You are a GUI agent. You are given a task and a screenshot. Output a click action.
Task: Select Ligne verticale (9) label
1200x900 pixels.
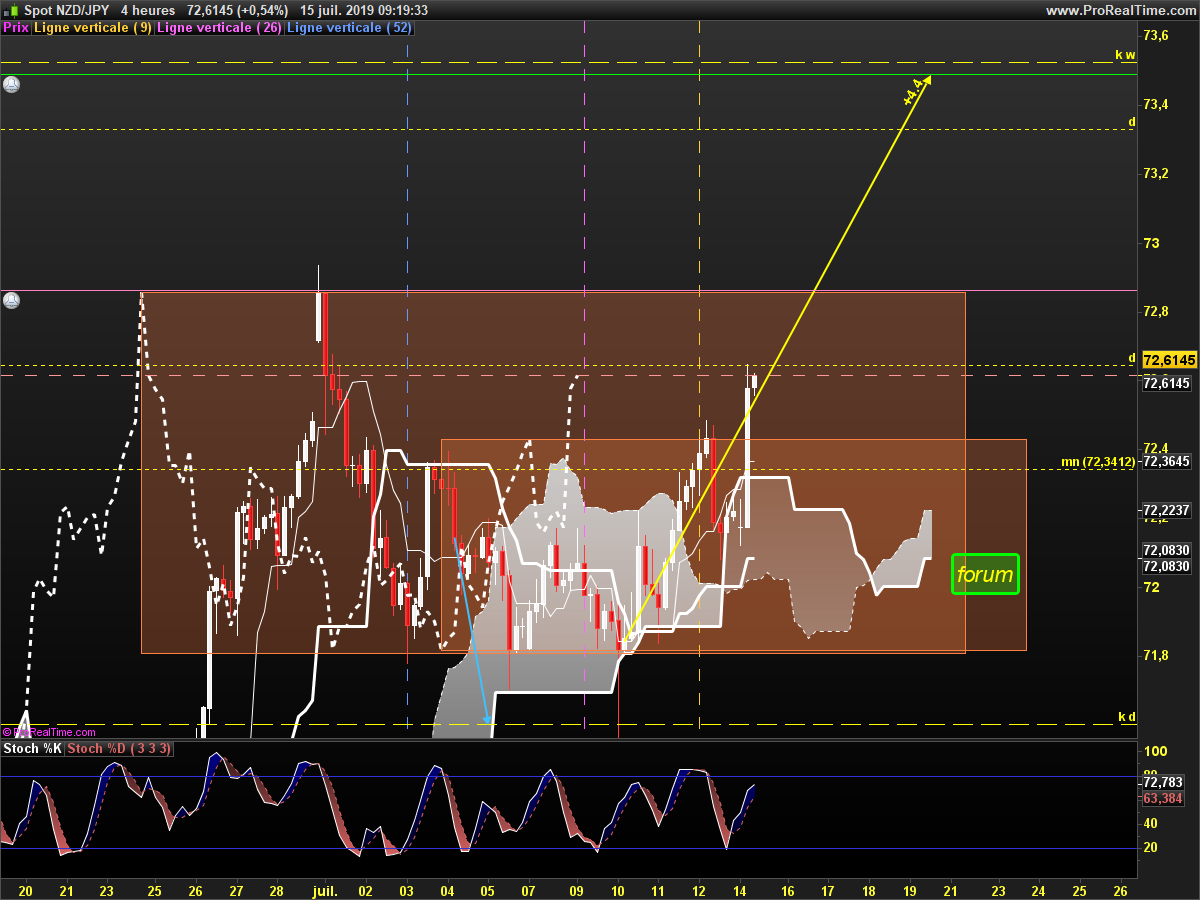click(x=93, y=28)
